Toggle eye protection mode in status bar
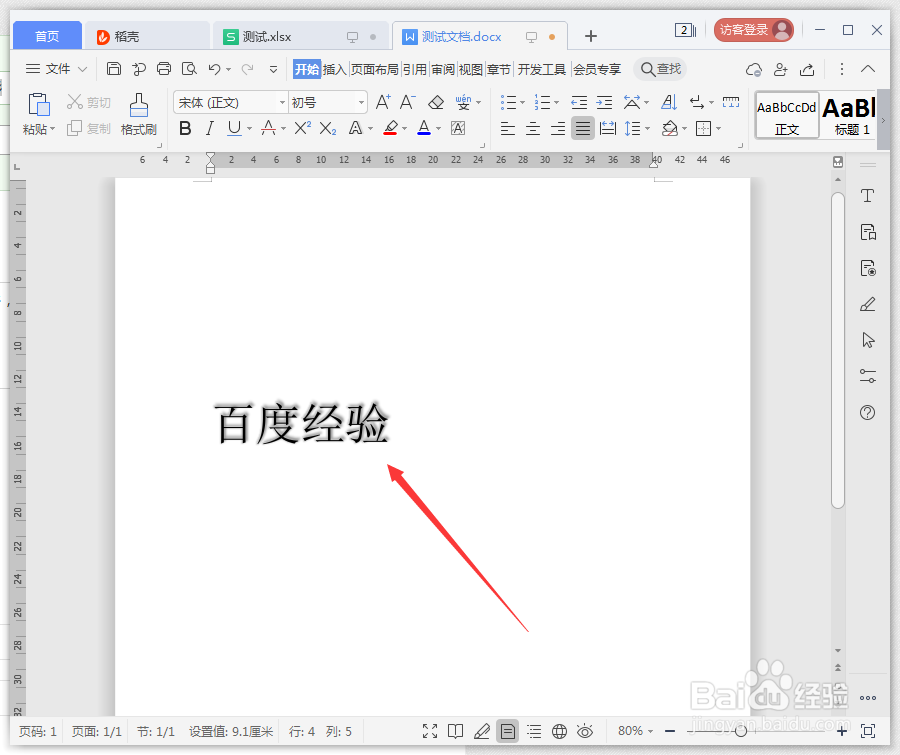This screenshot has height=755, width=900. tap(585, 731)
